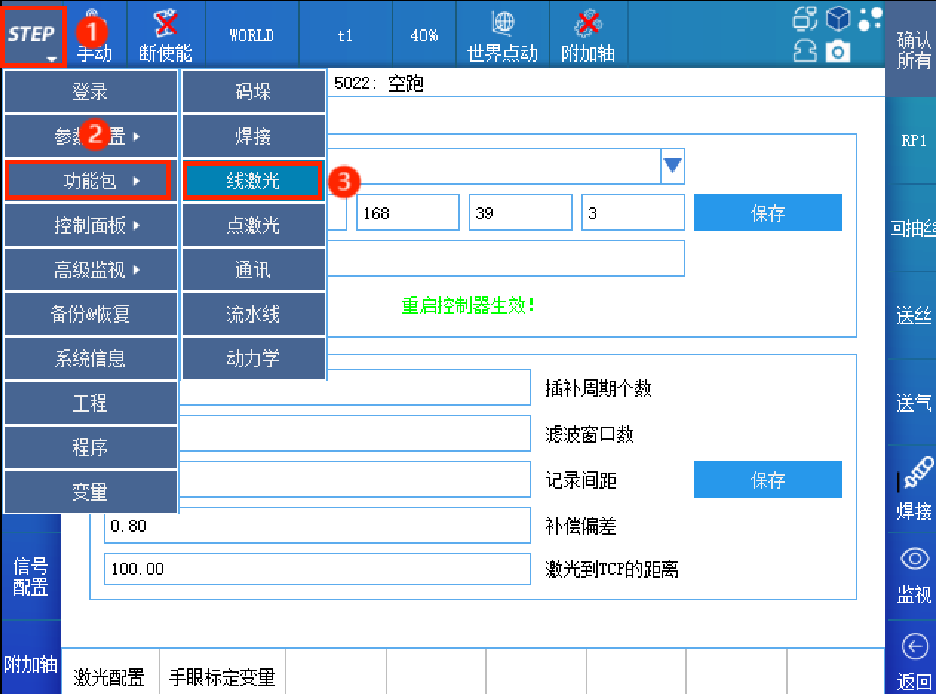936x694 pixels.
Task: Select 线激光 from the function package submenu
Action: point(253,181)
